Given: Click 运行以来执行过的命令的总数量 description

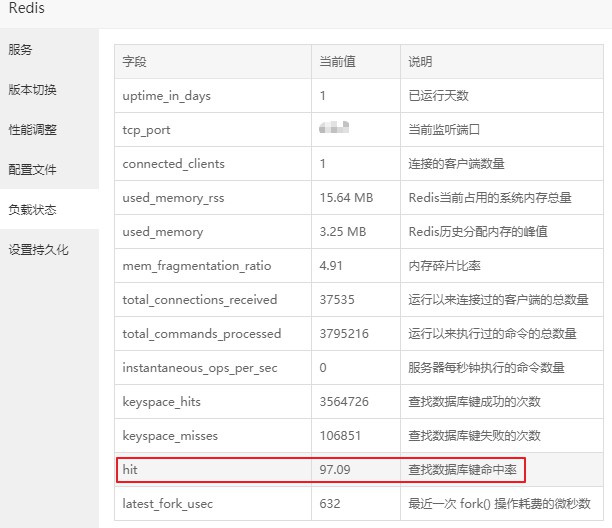Looking at the screenshot, I should coord(493,334).
